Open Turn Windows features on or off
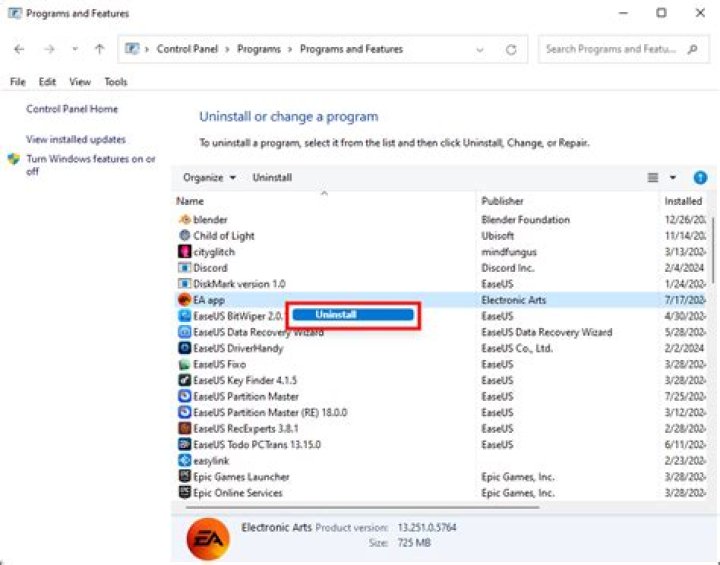 [91, 165]
